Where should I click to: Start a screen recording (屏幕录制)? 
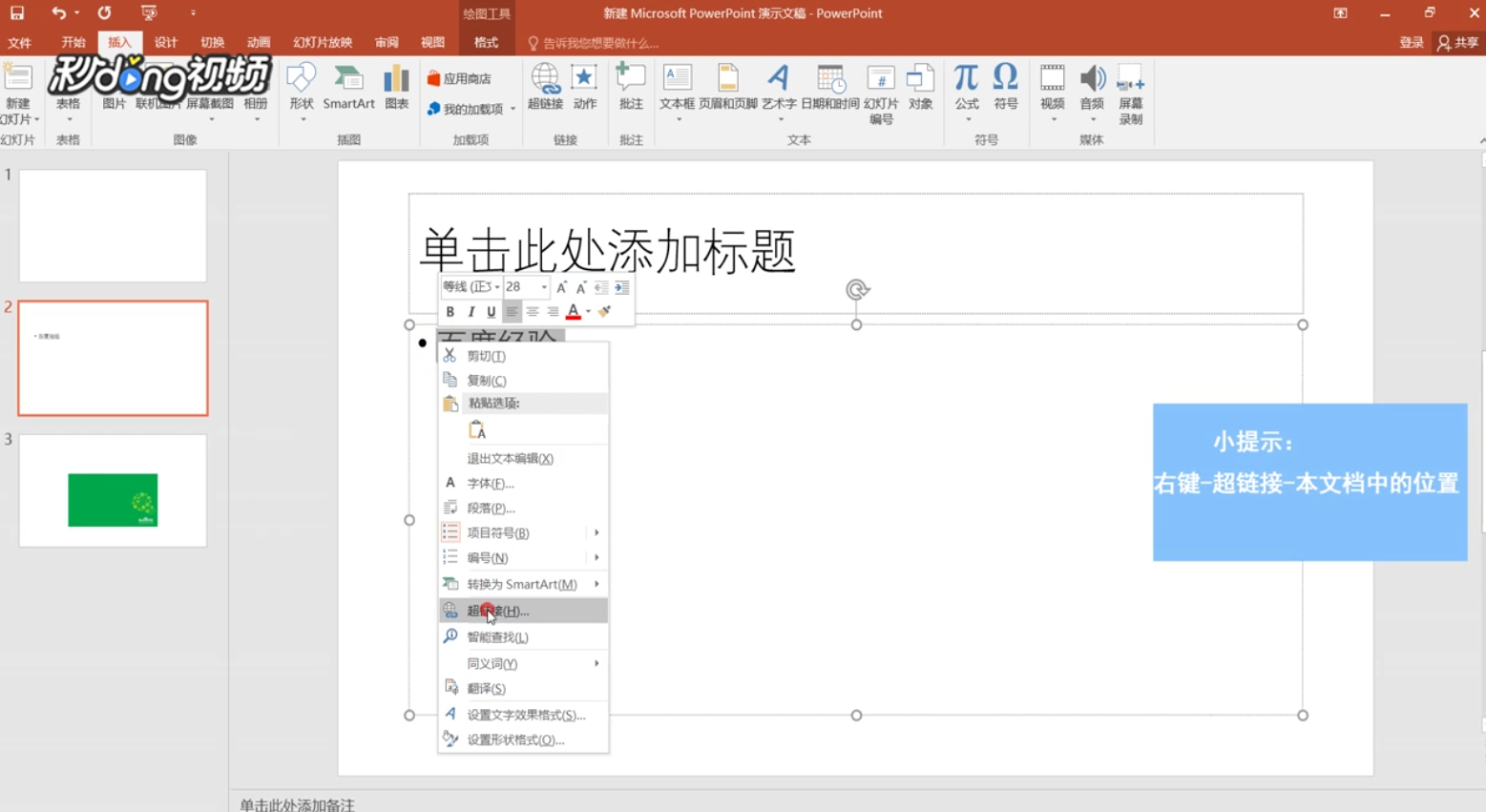coord(1130,95)
